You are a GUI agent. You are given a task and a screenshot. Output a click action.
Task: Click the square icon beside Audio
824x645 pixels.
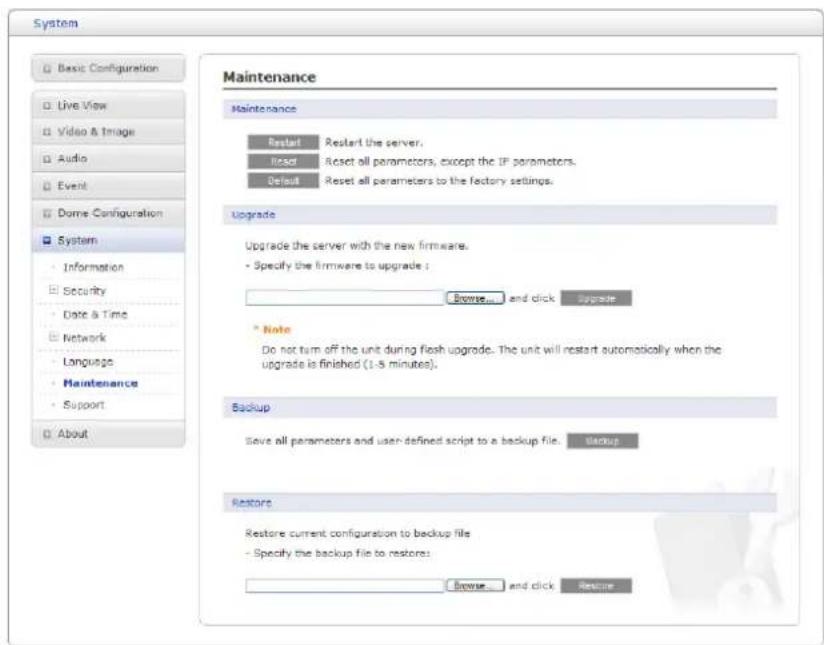[x=47, y=159]
